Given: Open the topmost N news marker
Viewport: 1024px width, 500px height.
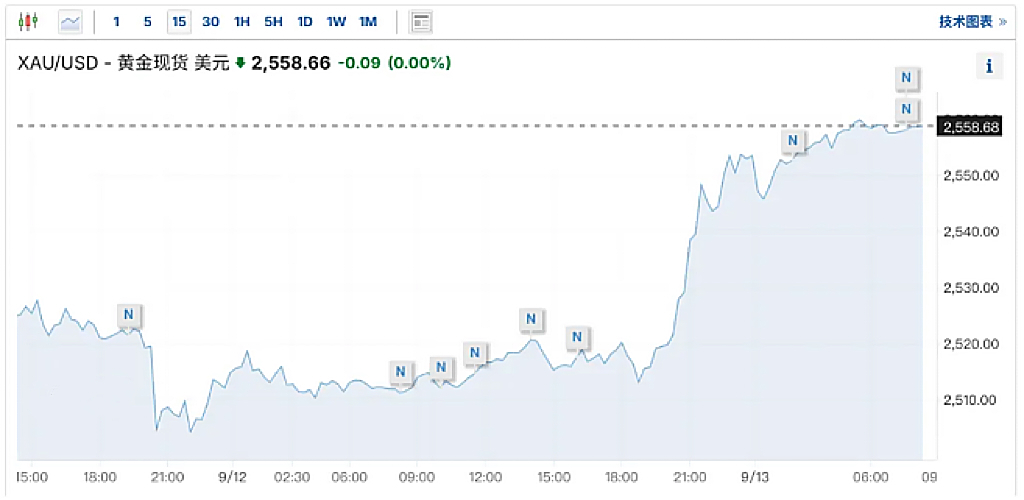Looking at the screenshot, I should coord(906,77).
